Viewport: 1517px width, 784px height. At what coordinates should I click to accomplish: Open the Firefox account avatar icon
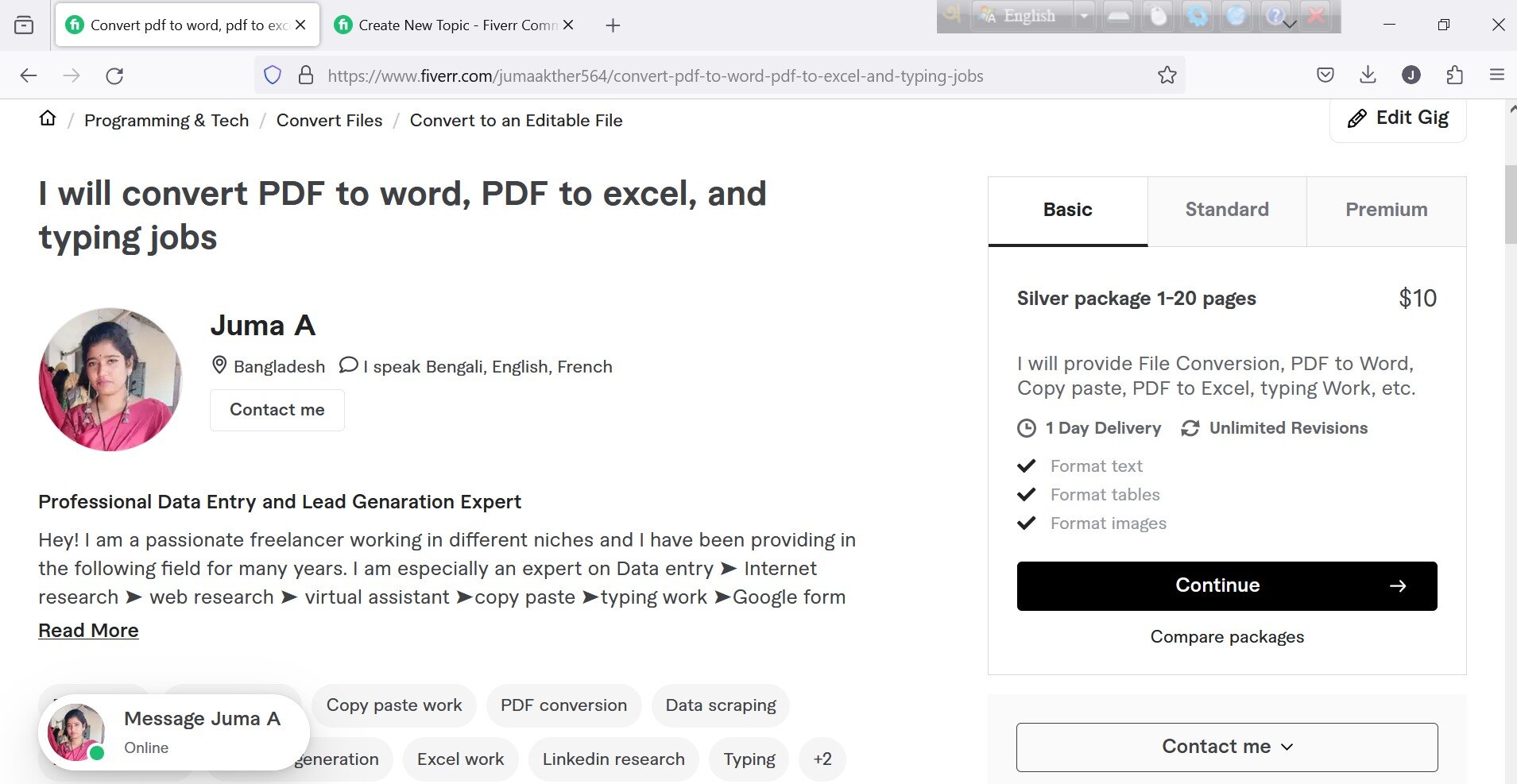pyautogui.click(x=1411, y=75)
